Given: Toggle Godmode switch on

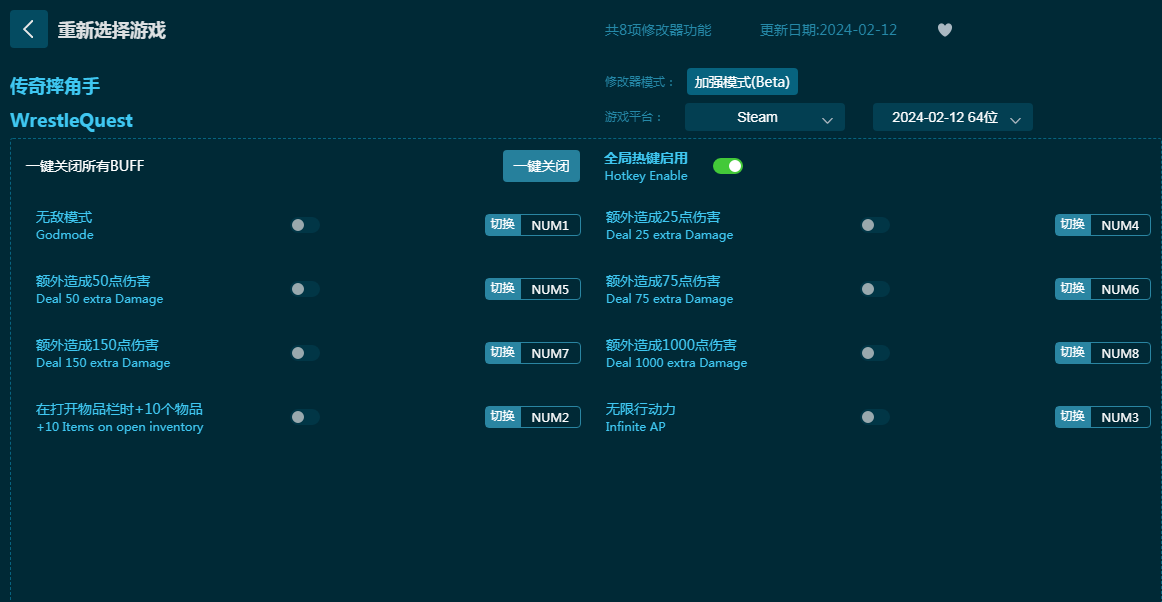Looking at the screenshot, I should pyautogui.click(x=305, y=225).
